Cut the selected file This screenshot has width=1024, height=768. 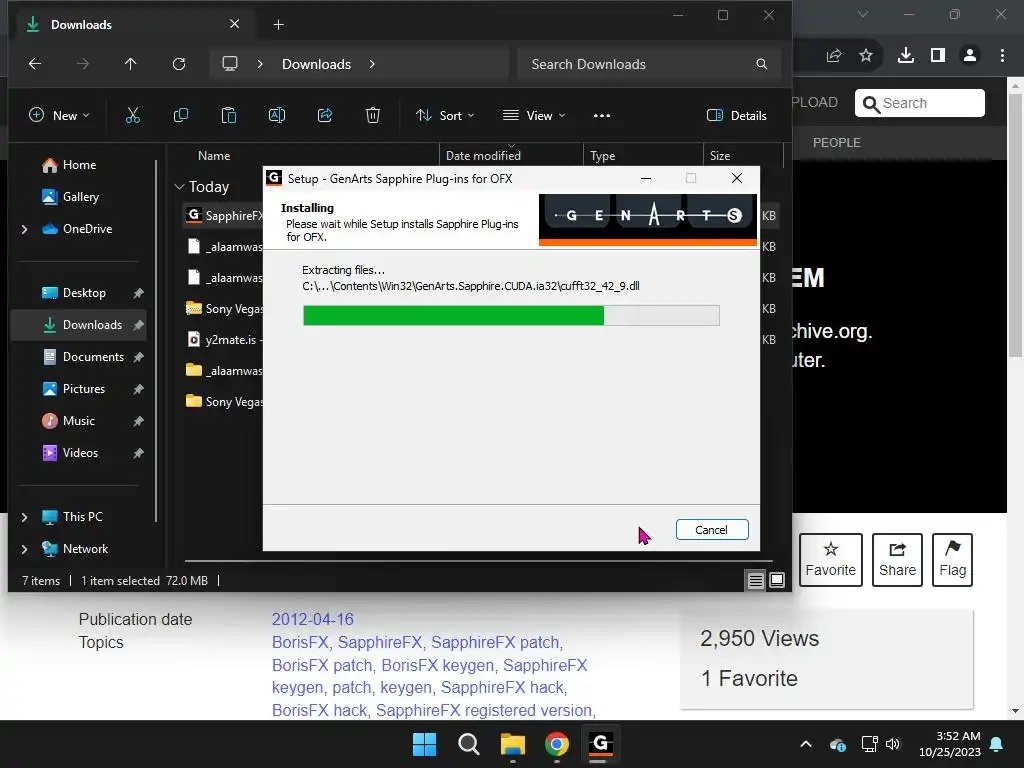[x=133, y=116]
